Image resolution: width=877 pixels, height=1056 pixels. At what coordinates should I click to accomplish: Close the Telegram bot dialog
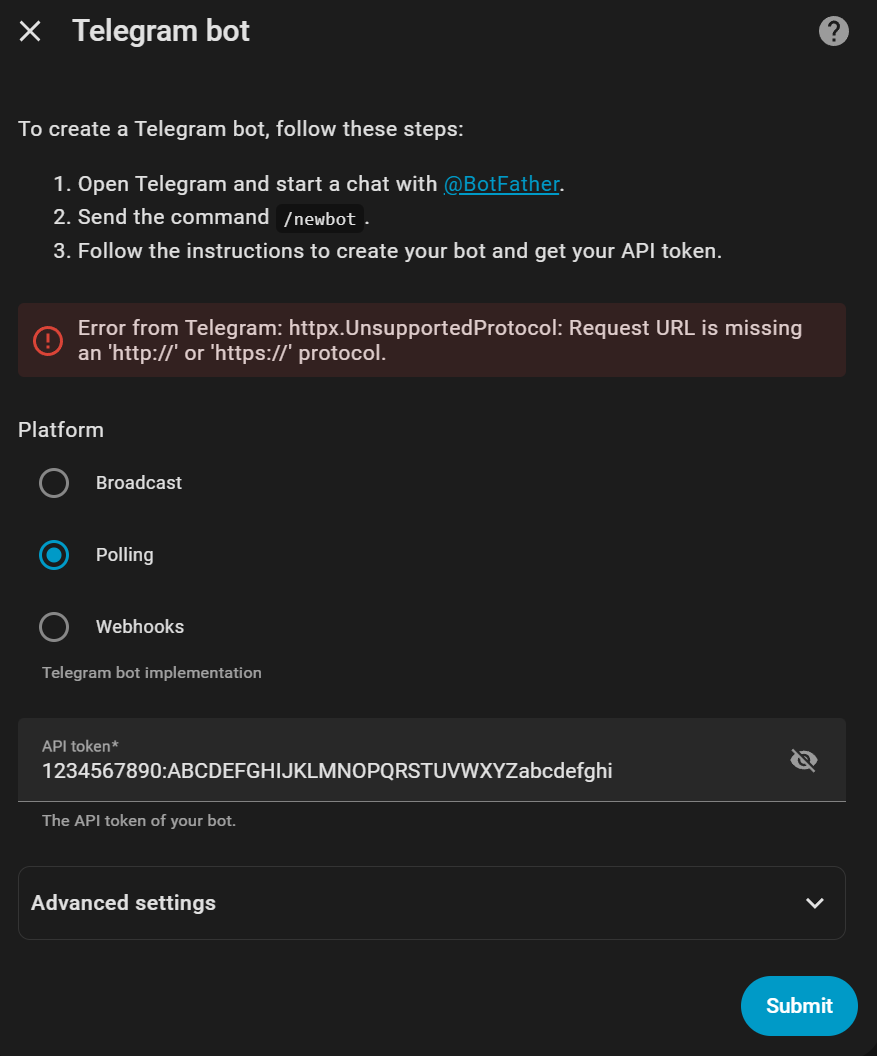click(30, 31)
